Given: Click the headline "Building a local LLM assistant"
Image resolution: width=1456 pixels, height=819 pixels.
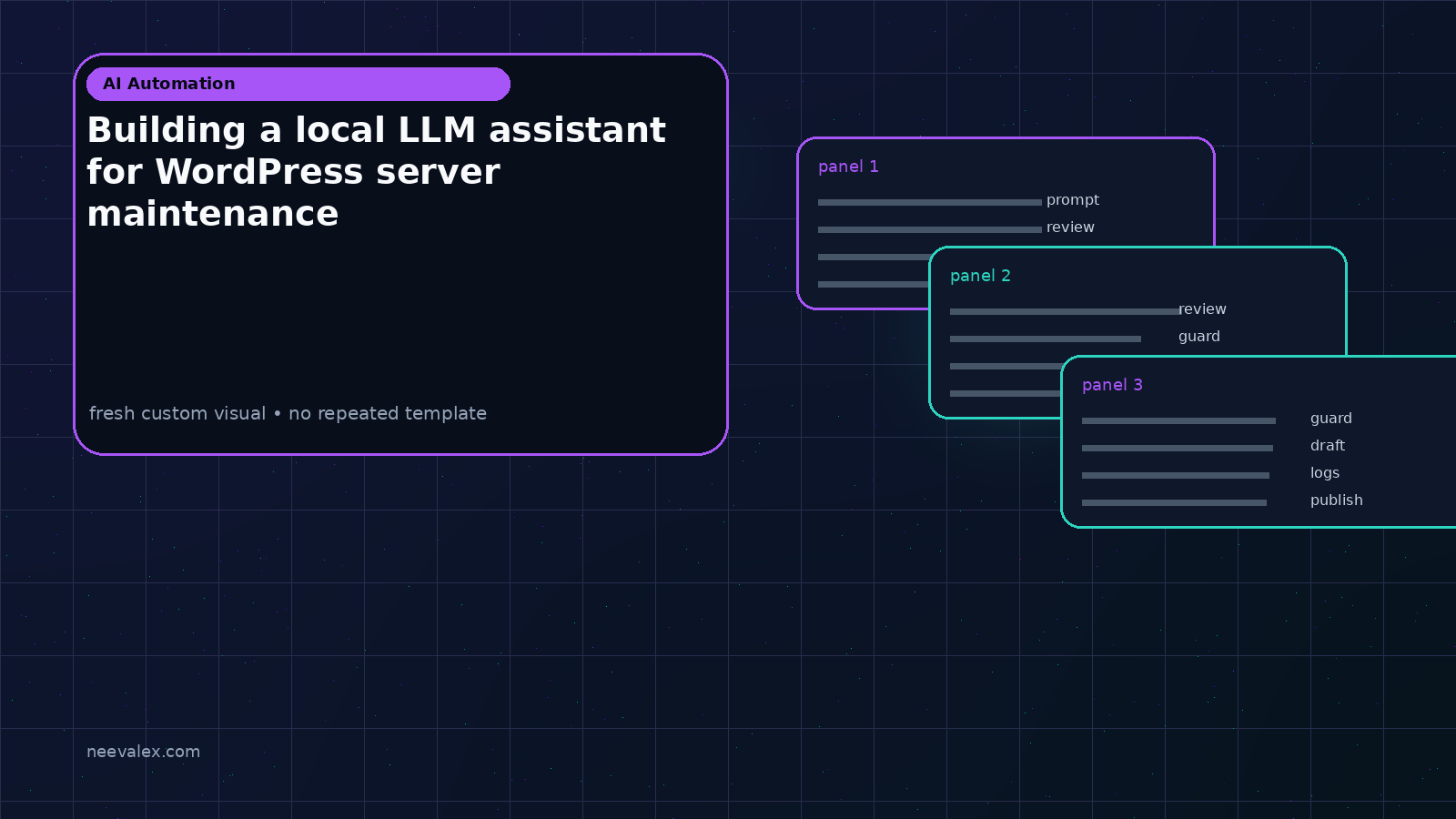Looking at the screenshot, I should 376,131.
